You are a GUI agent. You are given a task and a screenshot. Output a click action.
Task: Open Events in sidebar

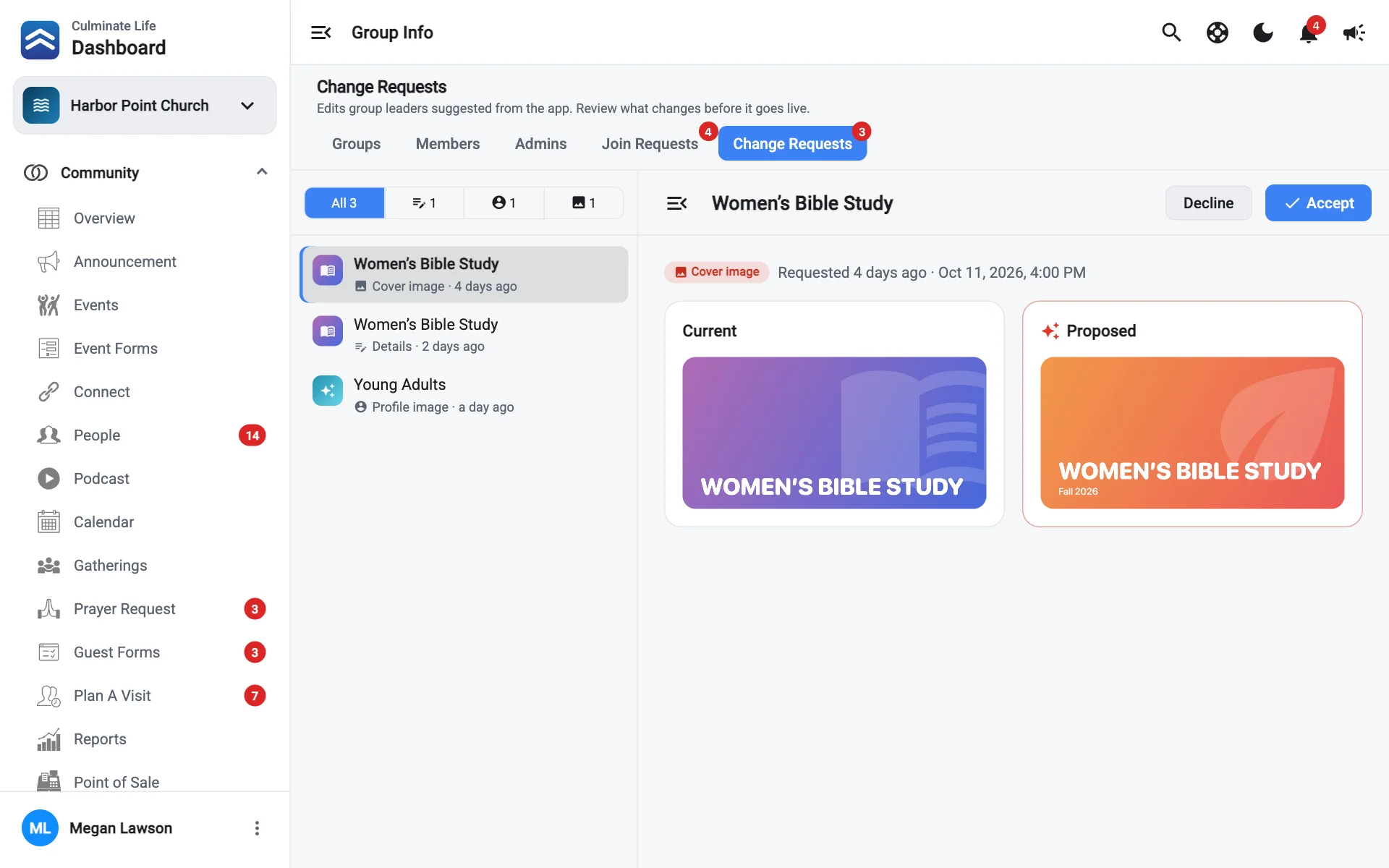pos(145,305)
